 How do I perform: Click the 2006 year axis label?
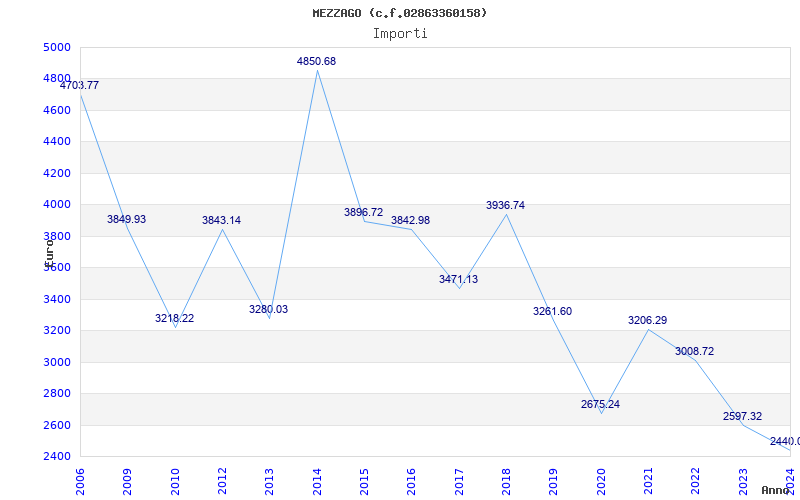click(80, 482)
